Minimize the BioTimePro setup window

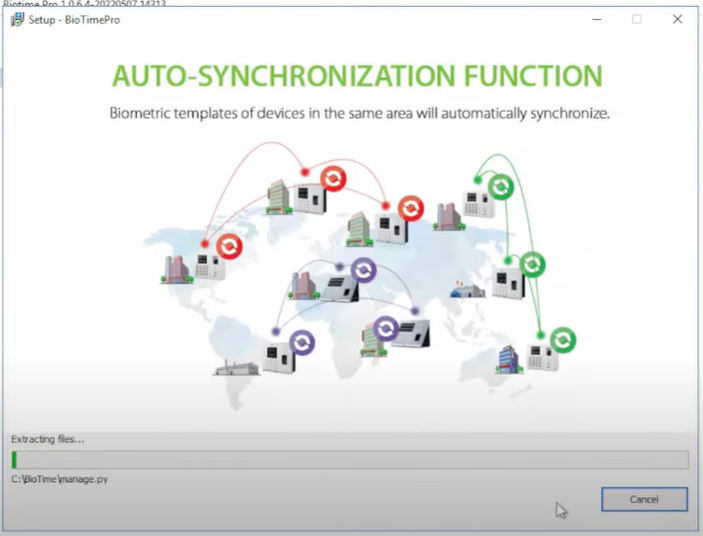(x=597, y=19)
